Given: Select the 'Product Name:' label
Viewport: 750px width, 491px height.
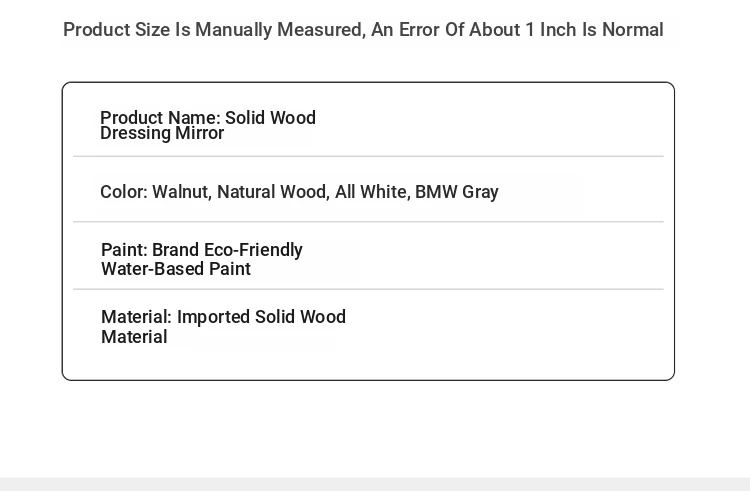Looking at the screenshot, I should pyautogui.click(x=160, y=118).
